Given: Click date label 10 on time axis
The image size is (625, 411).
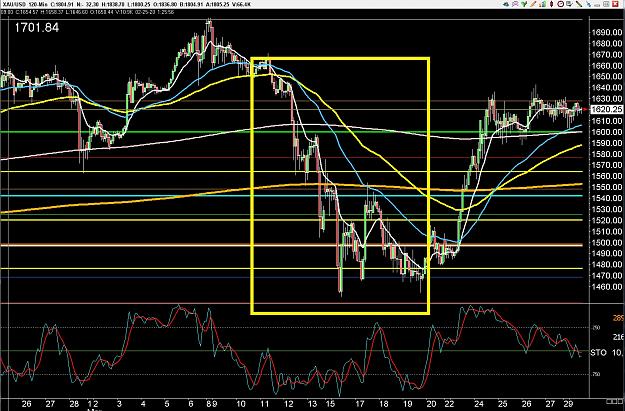Looking at the screenshot, I should [240, 403].
